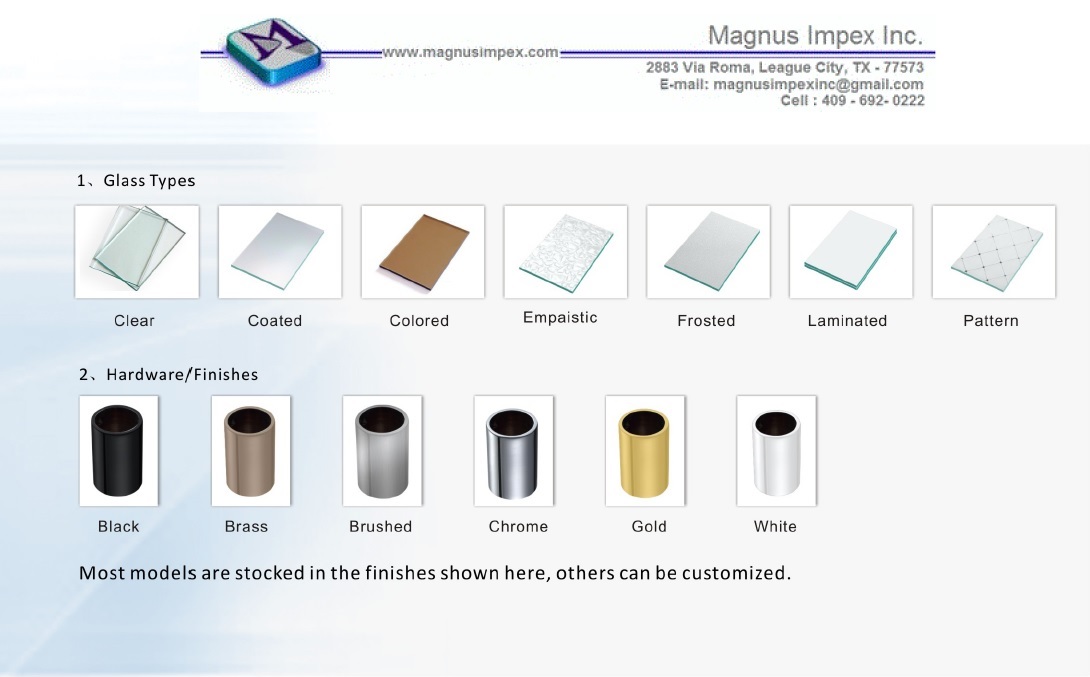Pick the Empaistic glass sample image
The height and width of the screenshot is (677, 1090).
tap(565, 252)
